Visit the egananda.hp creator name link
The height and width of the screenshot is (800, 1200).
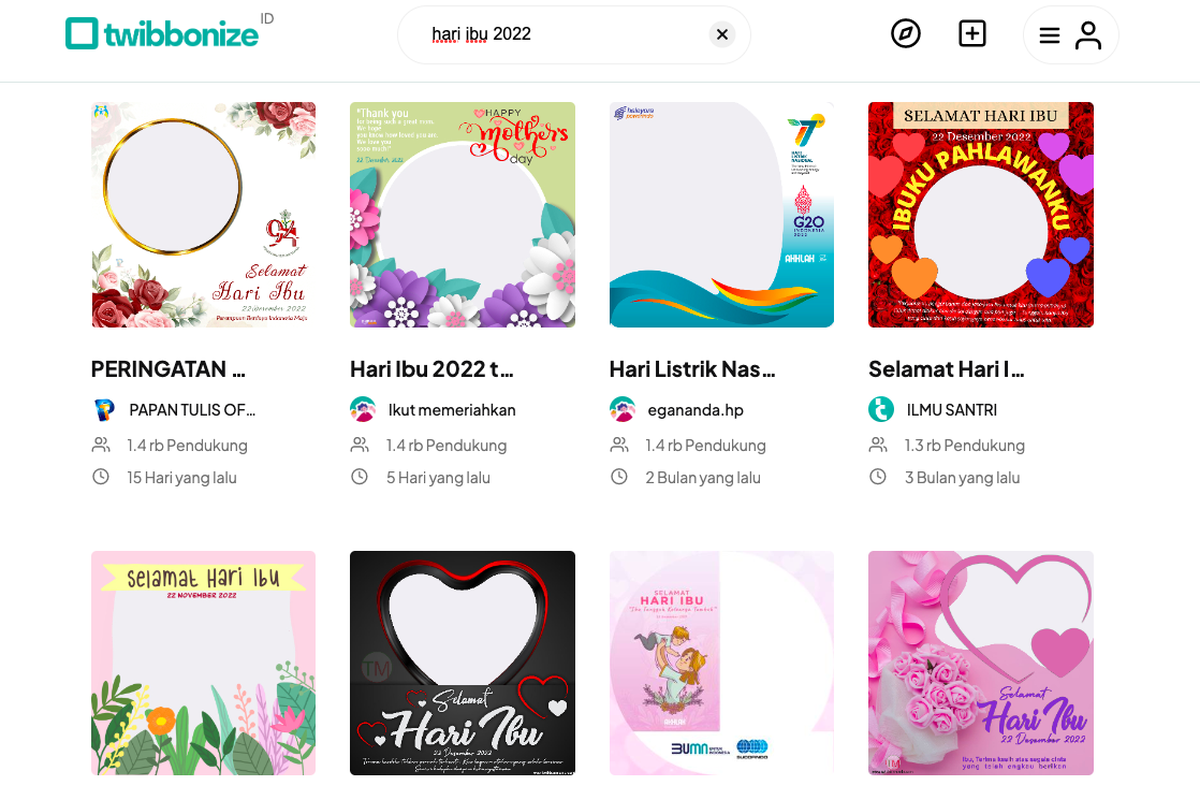pos(695,410)
